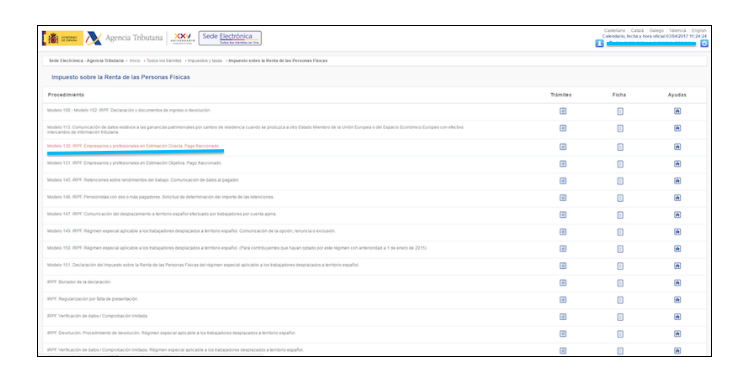
Task: Open Modelo 100 - Modelo 102 Declaración link
Action: click(129, 110)
